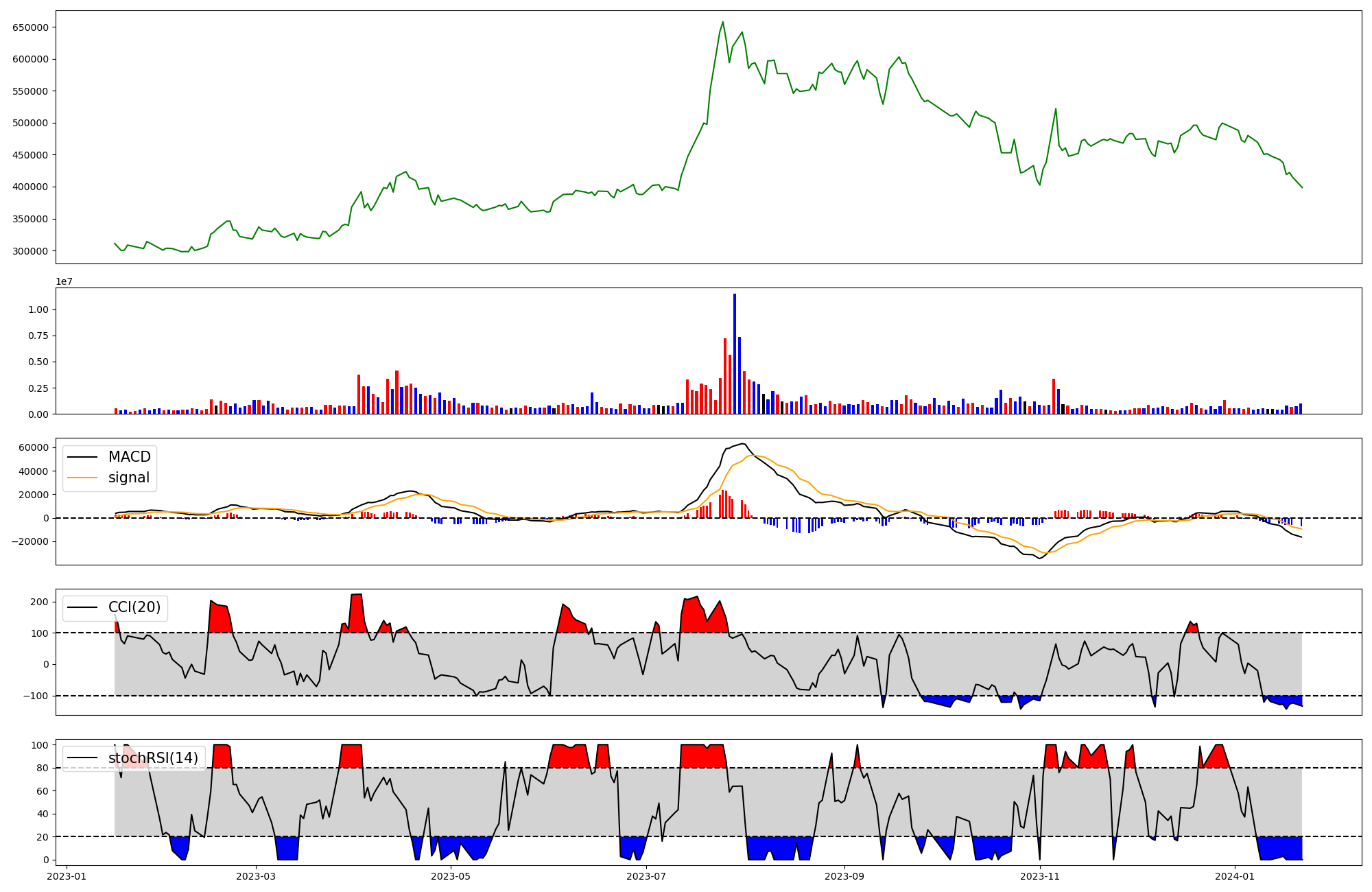Click the CCI(20) legend label

pyautogui.click(x=134, y=607)
